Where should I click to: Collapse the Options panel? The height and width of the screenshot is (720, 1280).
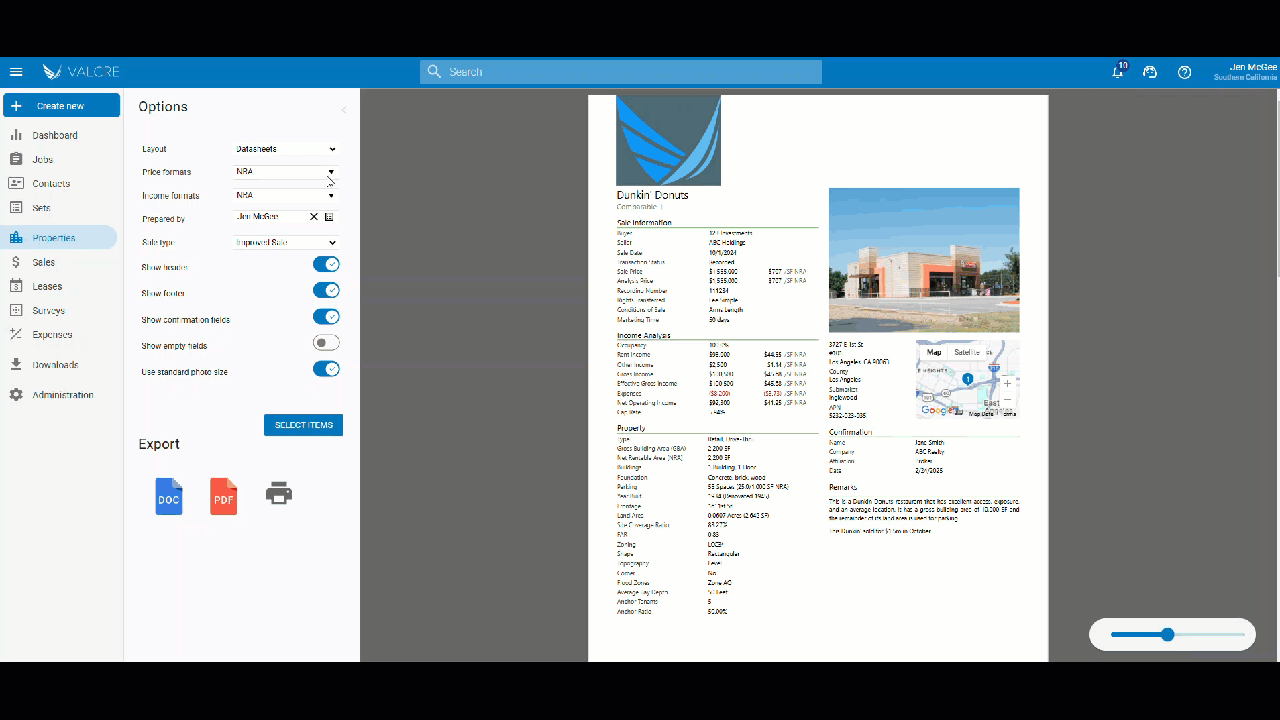pyautogui.click(x=344, y=110)
